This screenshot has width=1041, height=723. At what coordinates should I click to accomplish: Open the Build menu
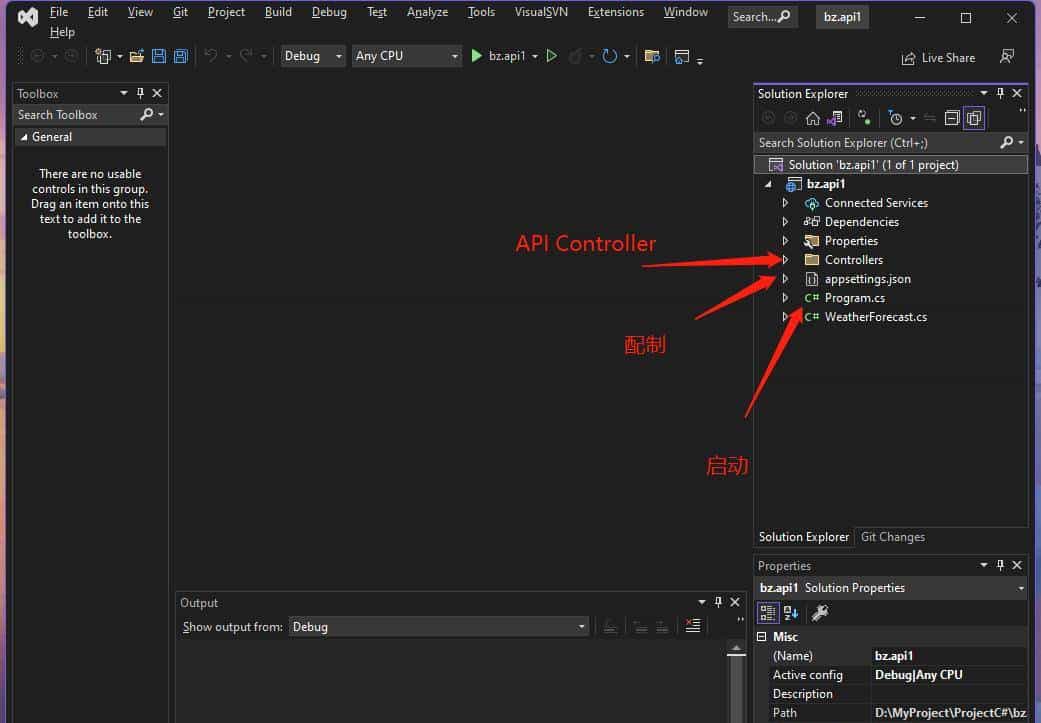coord(278,12)
